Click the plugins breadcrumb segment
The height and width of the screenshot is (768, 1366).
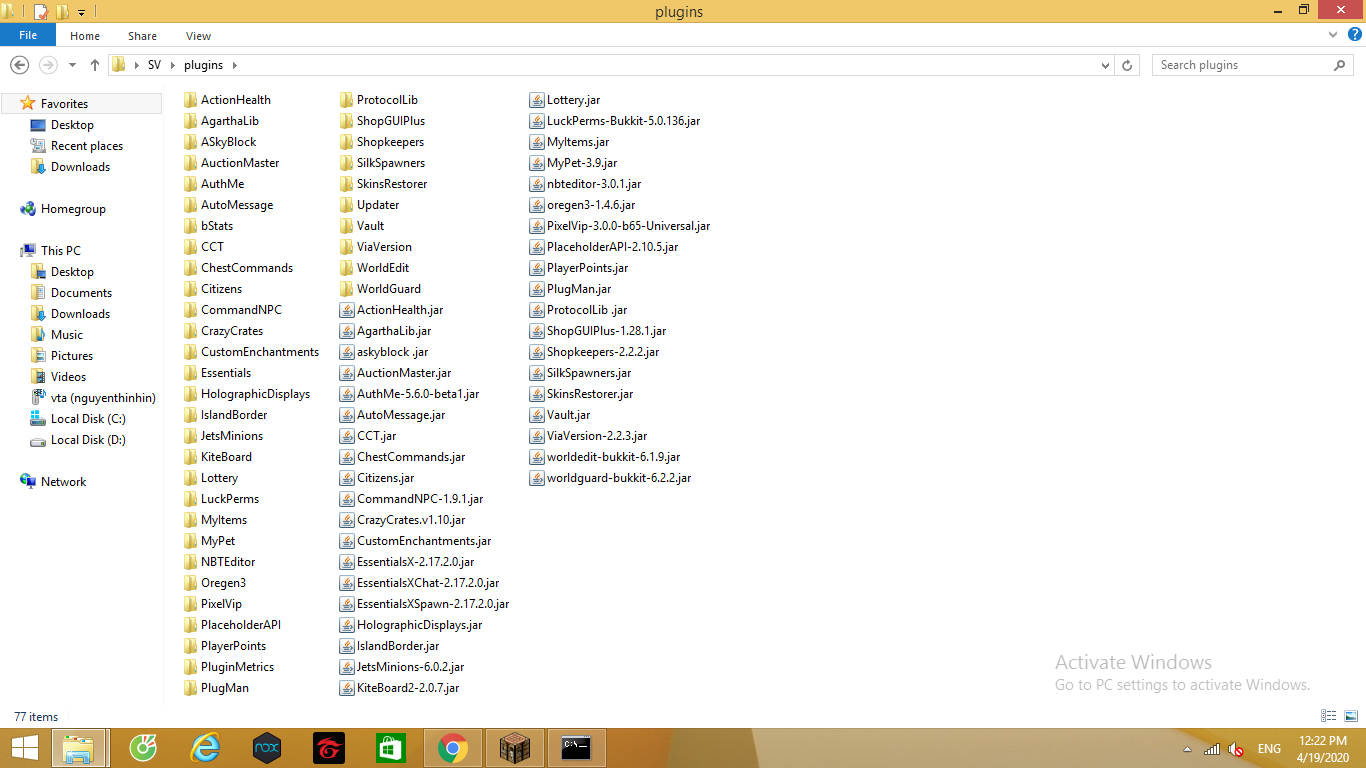pyautogui.click(x=204, y=65)
